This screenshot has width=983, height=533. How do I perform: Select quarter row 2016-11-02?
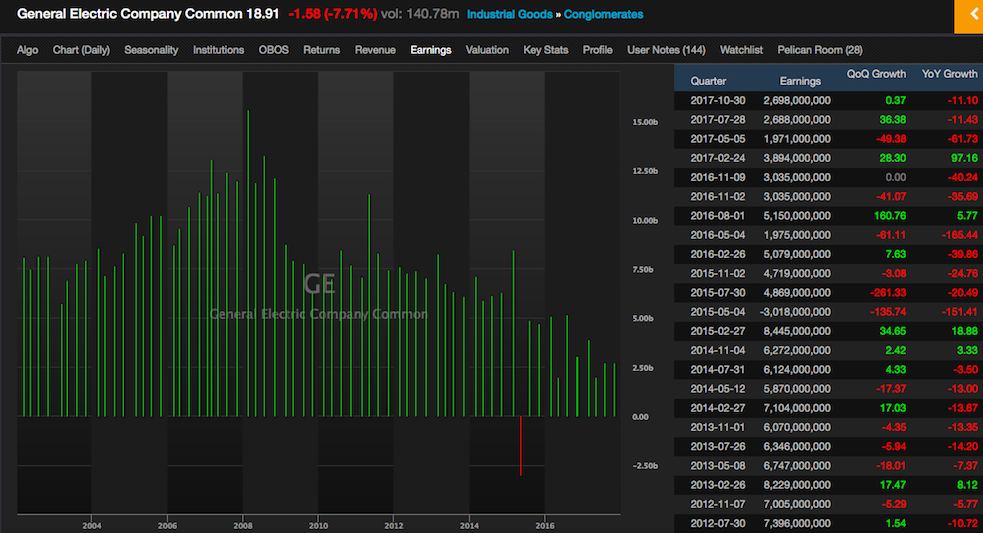(x=828, y=197)
